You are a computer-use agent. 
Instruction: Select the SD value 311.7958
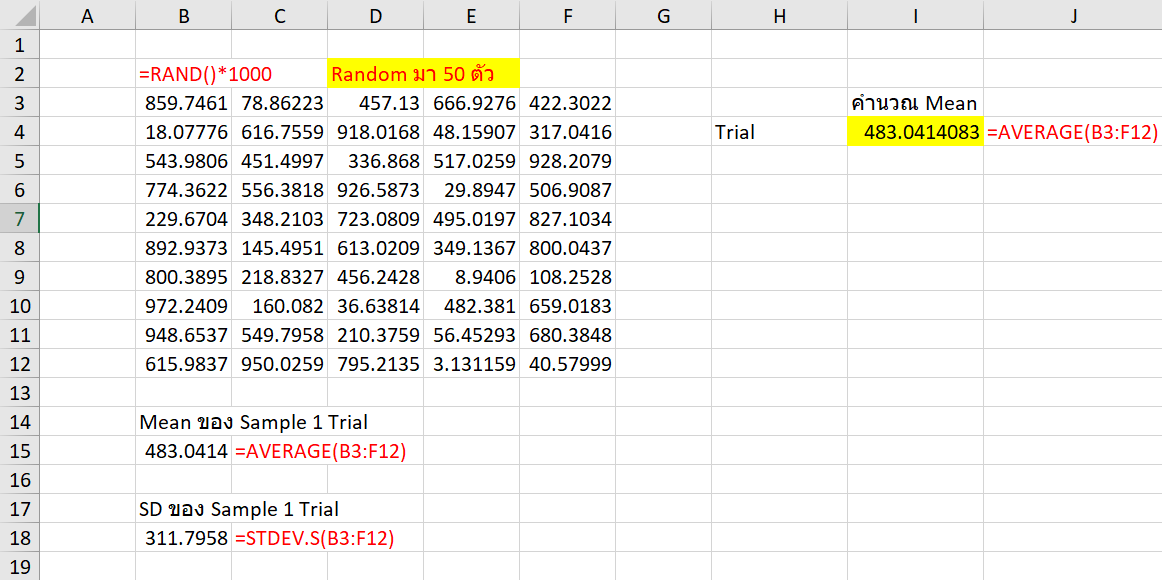tap(183, 538)
